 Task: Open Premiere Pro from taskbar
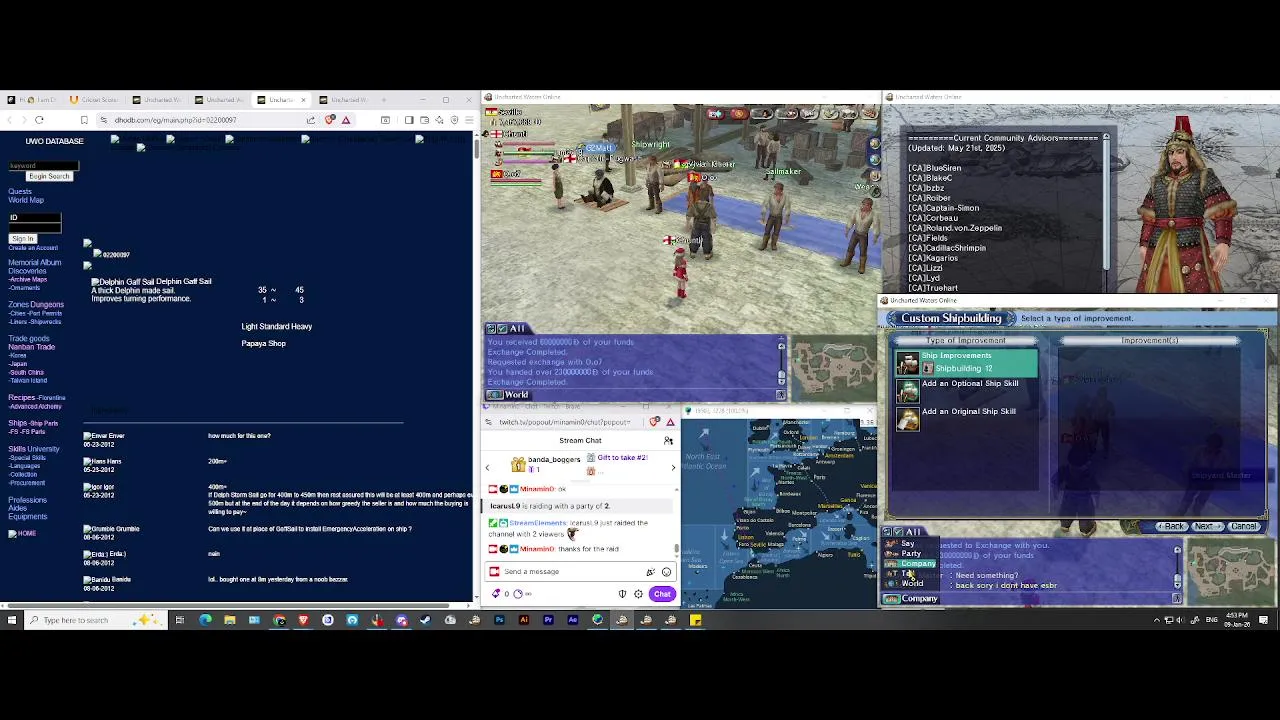click(548, 620)
